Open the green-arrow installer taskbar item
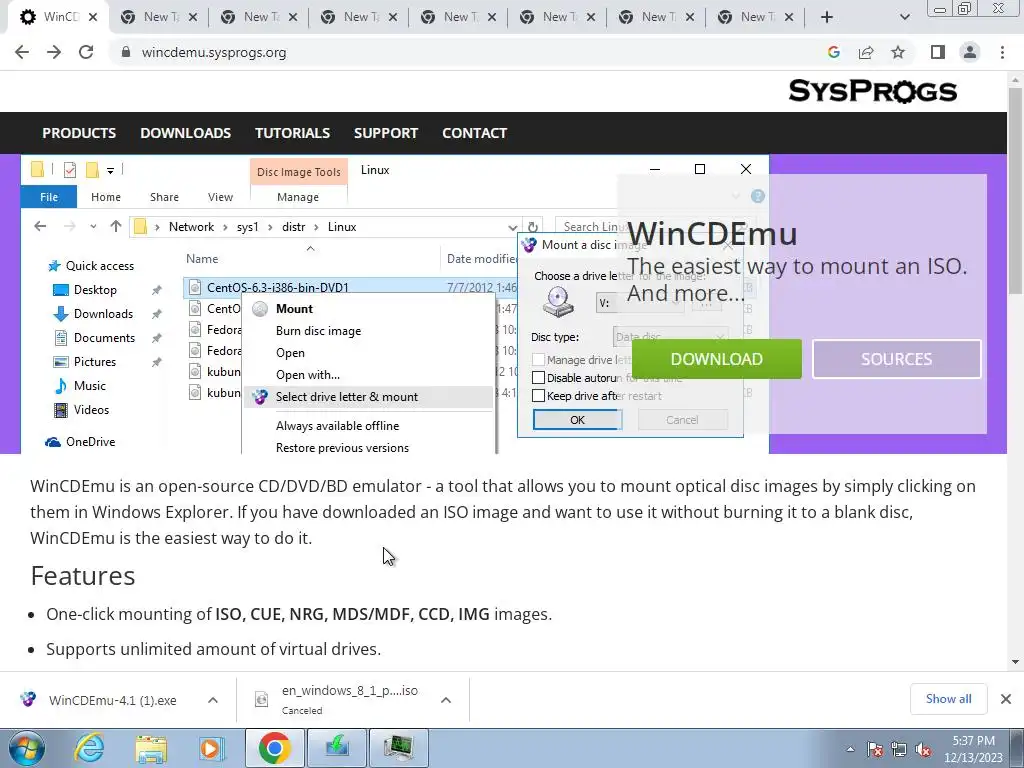This screenshot has height=768, width=1024. point(337,748)
